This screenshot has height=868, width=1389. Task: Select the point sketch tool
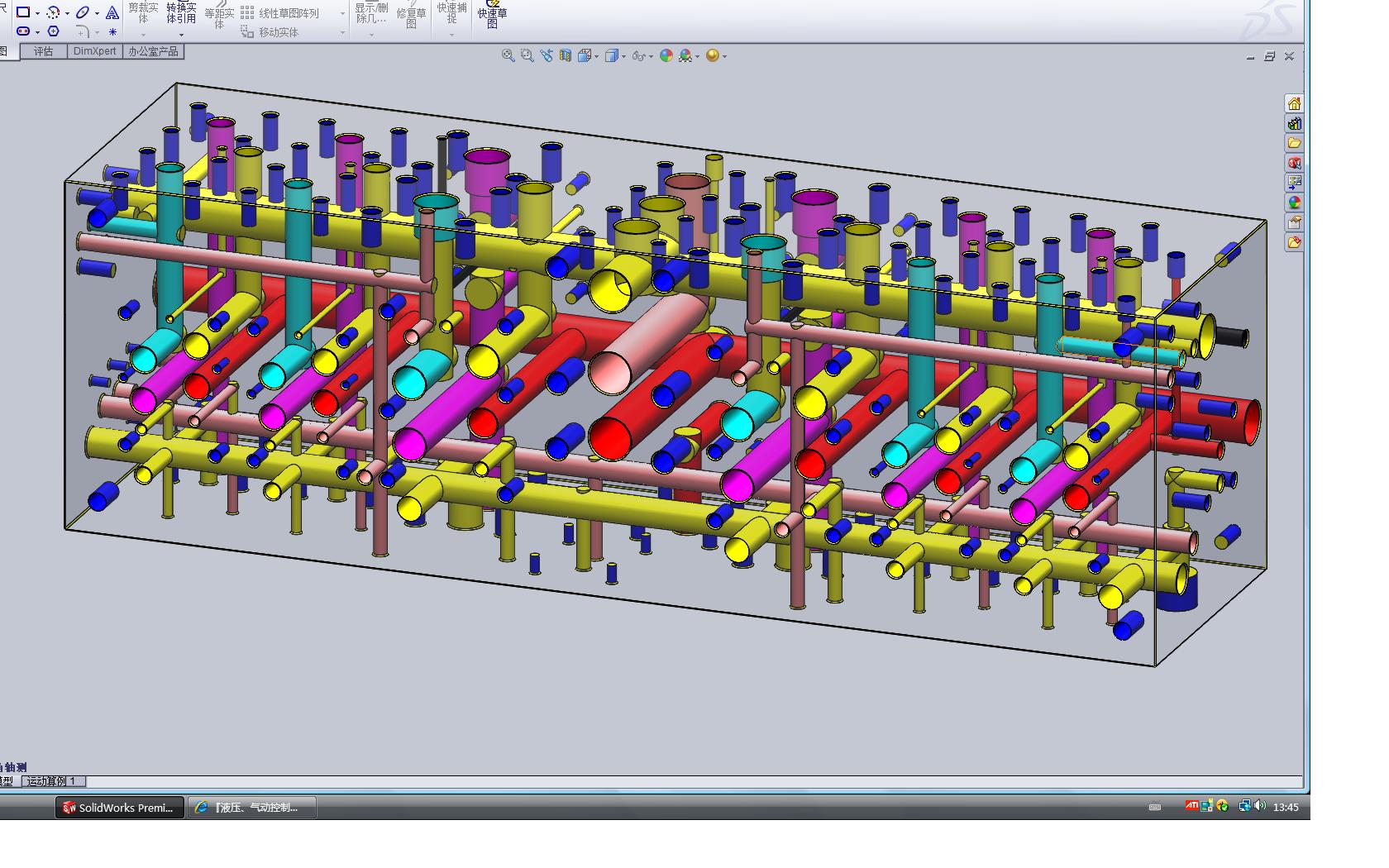pyautogui.click(x=112, y=32)
